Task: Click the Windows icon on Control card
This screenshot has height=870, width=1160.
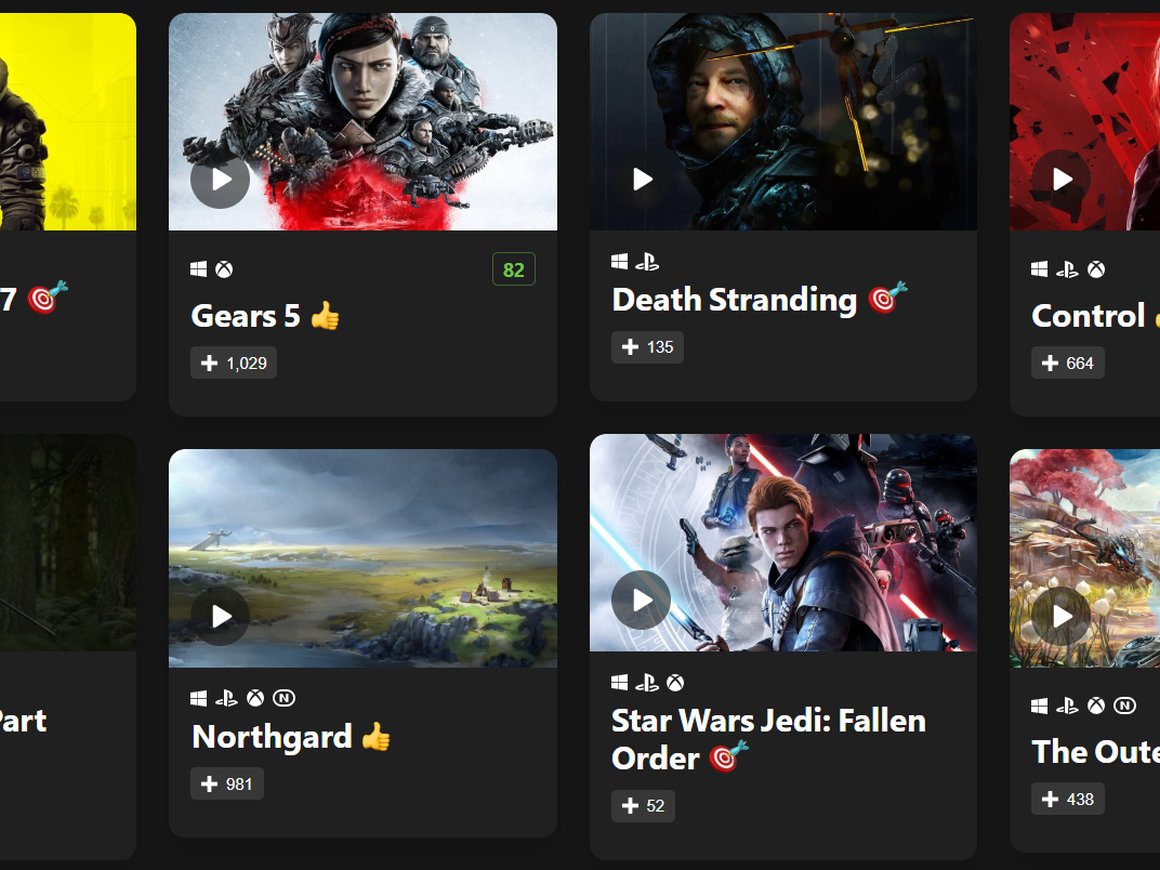Action: [1039, 269]
